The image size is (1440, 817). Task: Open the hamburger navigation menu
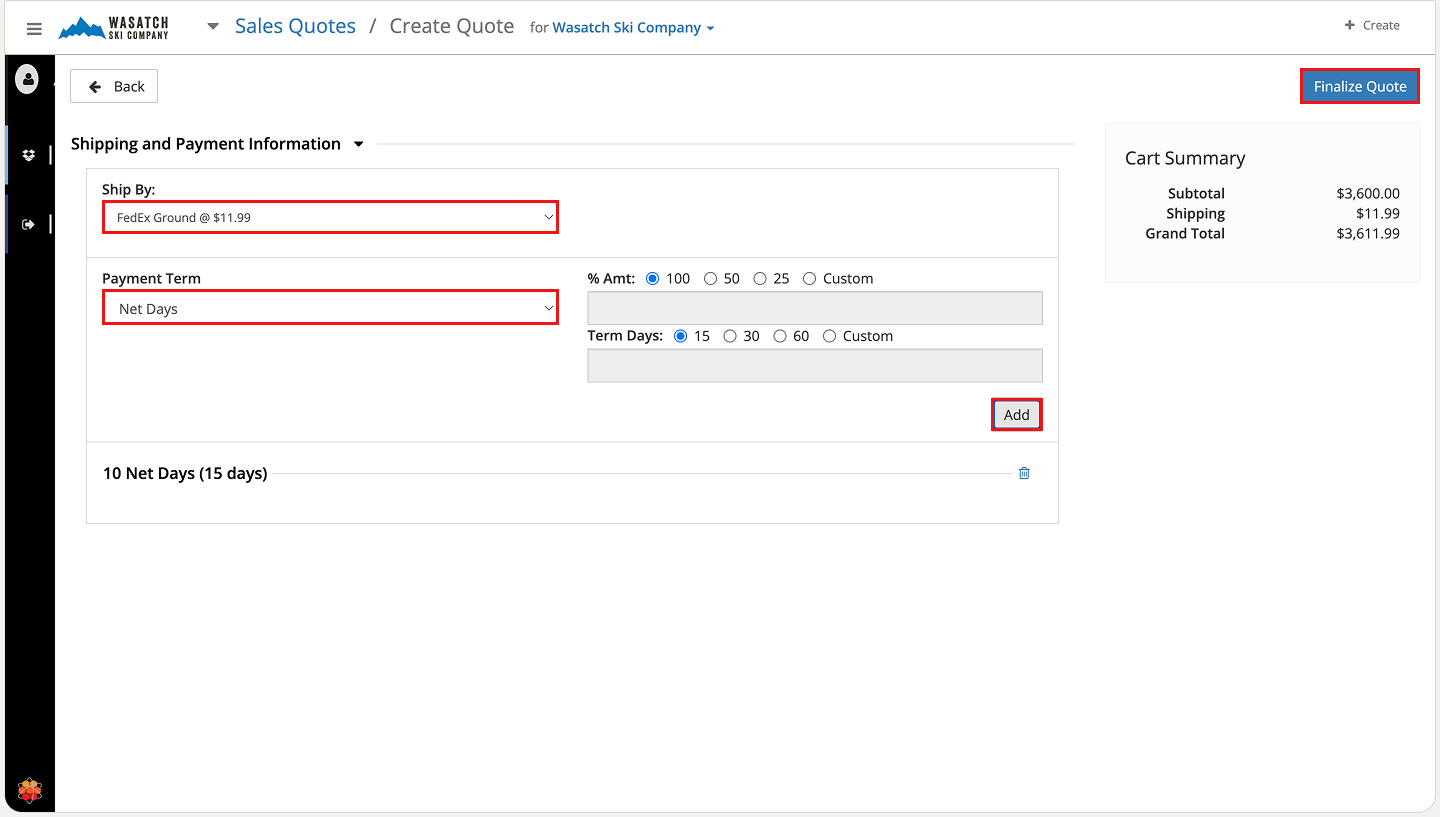click(34, 29)
